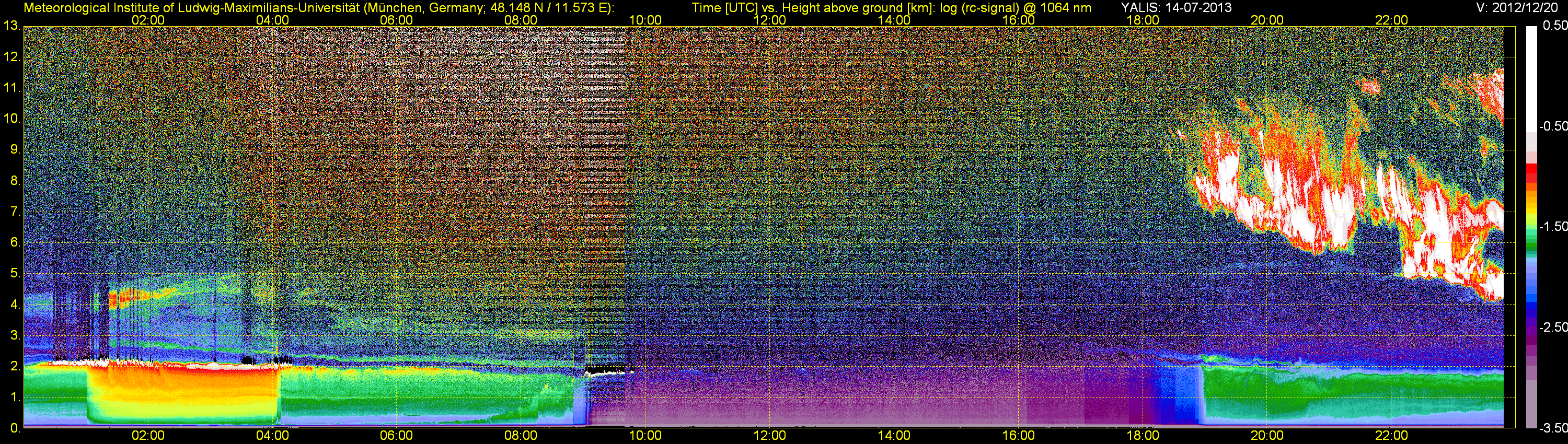Image resolution: width=1568 pixels, height=444 pixels.
Task: Click the 12:00 label on the top time axis
Action: 769,20
